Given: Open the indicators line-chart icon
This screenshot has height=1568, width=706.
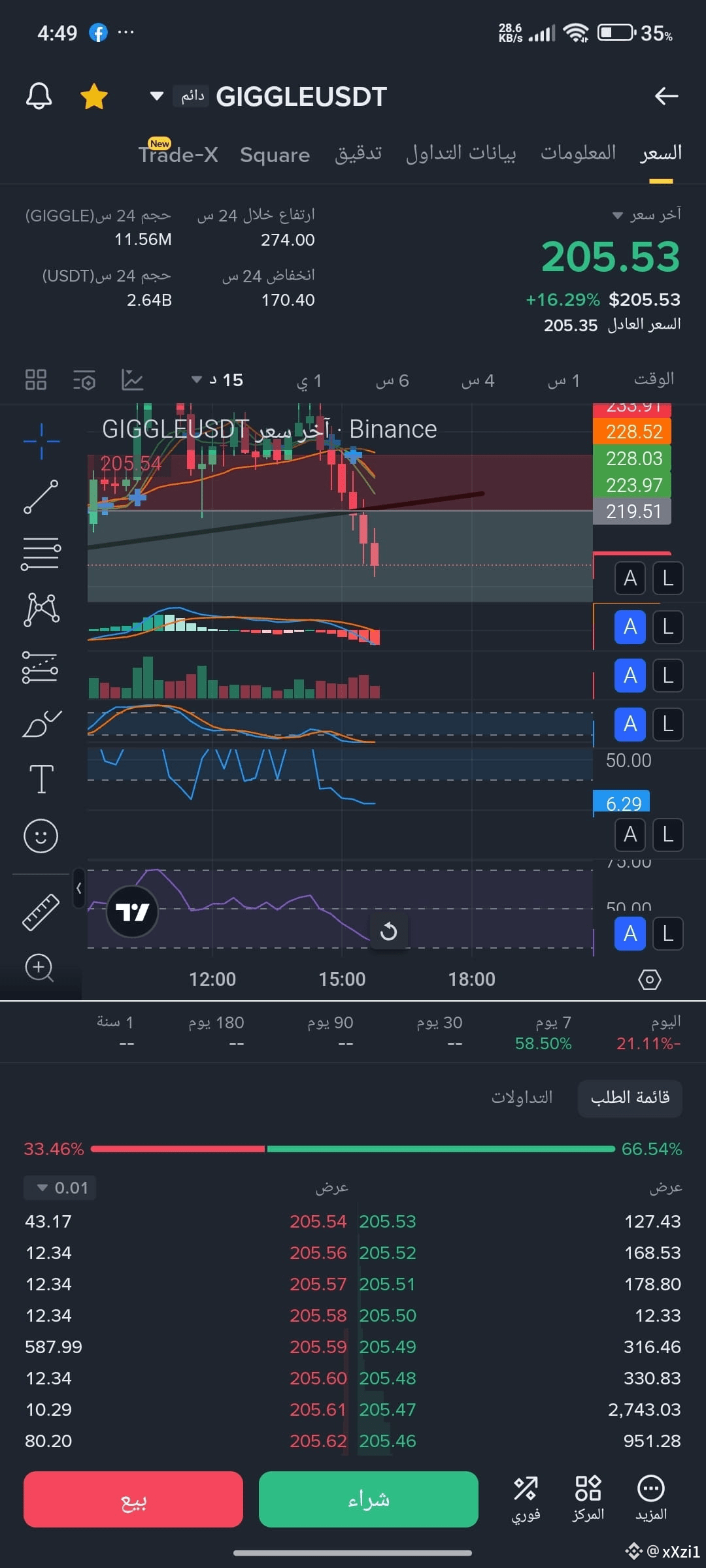Looking at the screenshot, I should click(x=132, y=380).
